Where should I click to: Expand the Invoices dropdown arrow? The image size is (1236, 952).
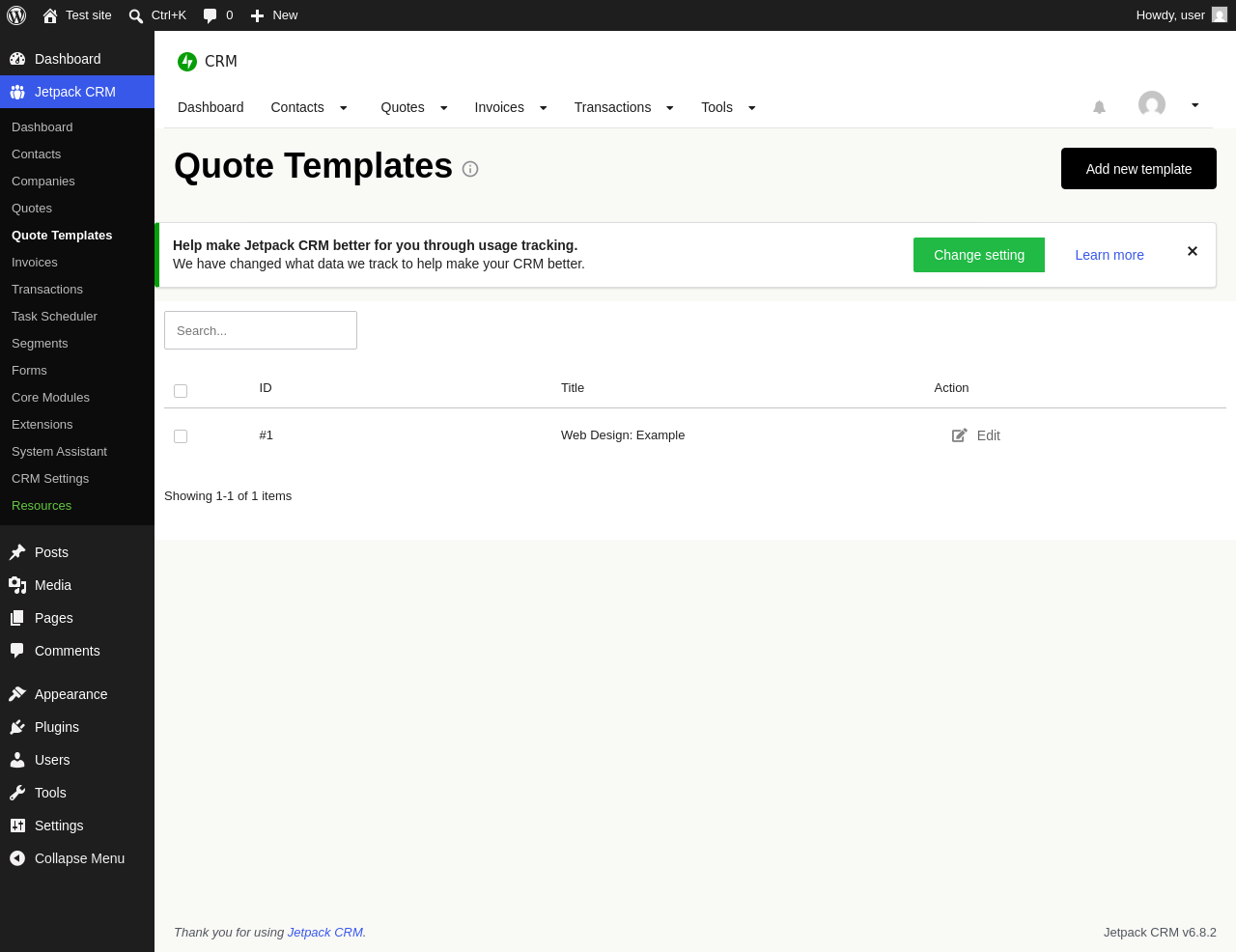[x=544, y=108]
